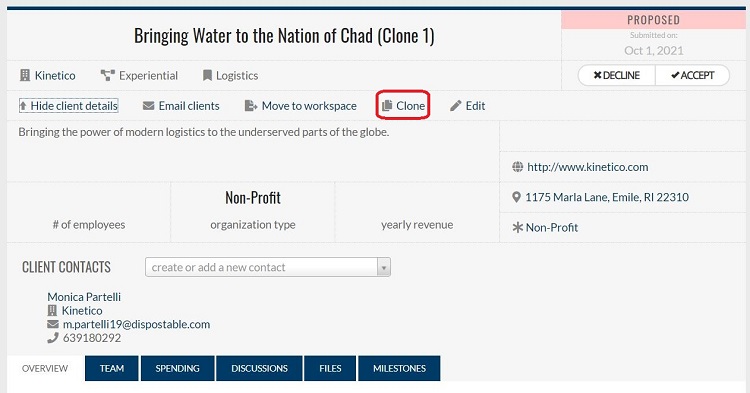The image size is (750, 393).
Task: Click the Experiential hierarchy icon
Action: [x=108, y=75]
